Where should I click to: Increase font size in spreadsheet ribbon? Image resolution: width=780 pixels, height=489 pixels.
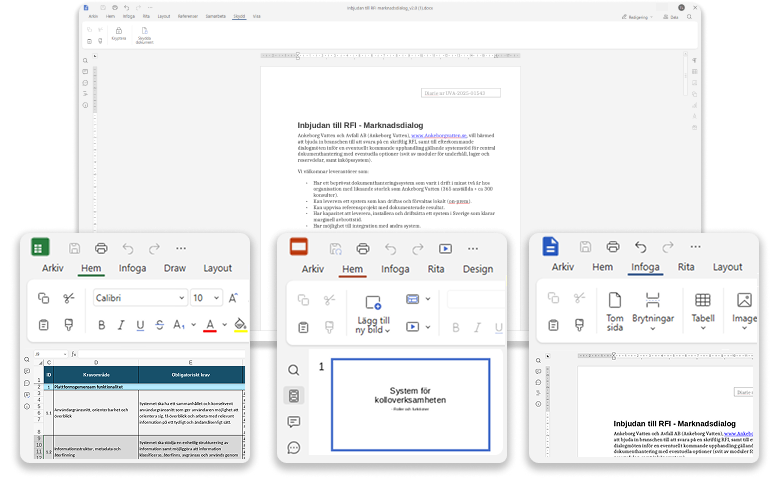[x=233, y=298]
